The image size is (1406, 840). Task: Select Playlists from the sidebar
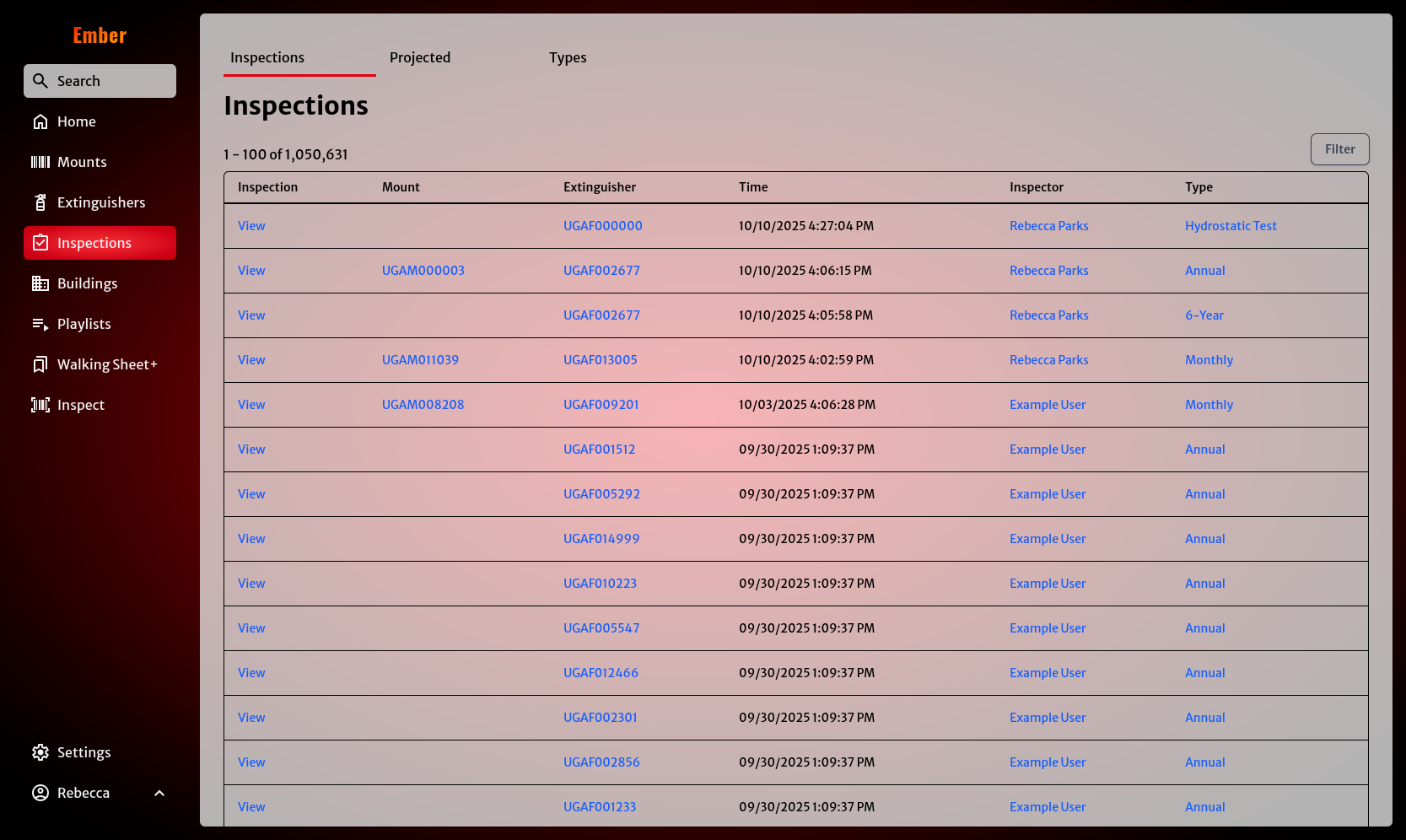tap(83, 324)
